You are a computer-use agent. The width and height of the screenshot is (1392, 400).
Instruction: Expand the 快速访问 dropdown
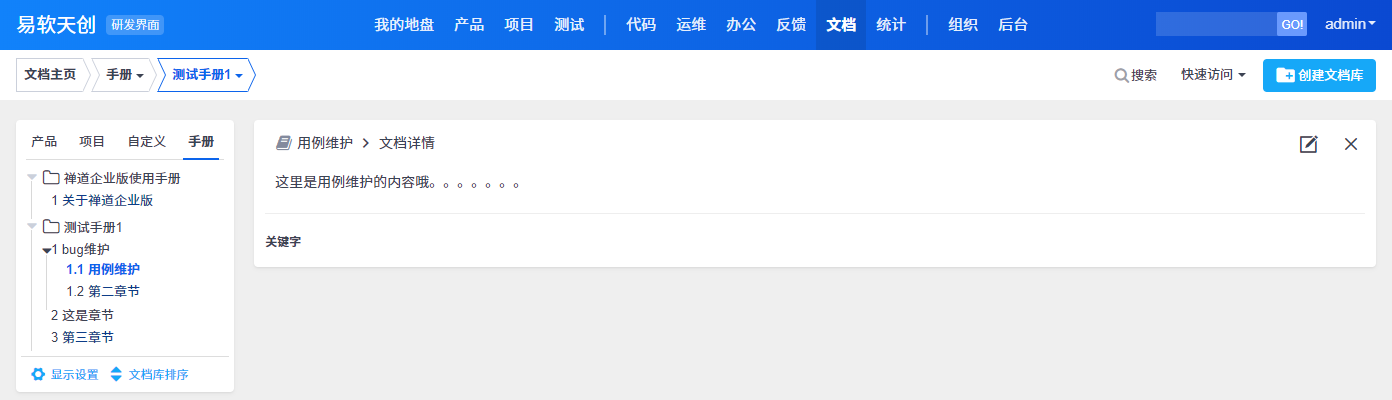click(1213, 75)
